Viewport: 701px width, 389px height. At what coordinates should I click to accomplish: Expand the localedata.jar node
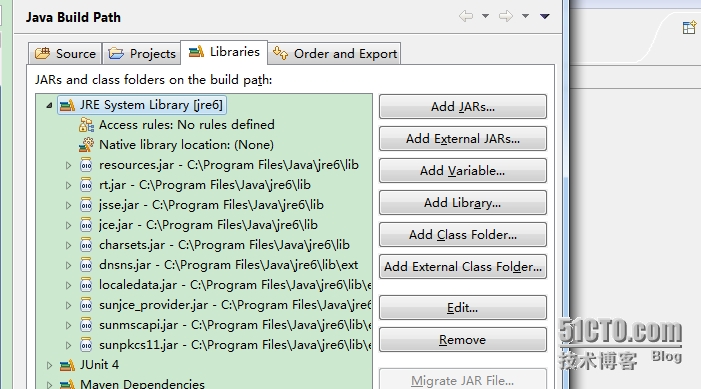pos(68,285)
